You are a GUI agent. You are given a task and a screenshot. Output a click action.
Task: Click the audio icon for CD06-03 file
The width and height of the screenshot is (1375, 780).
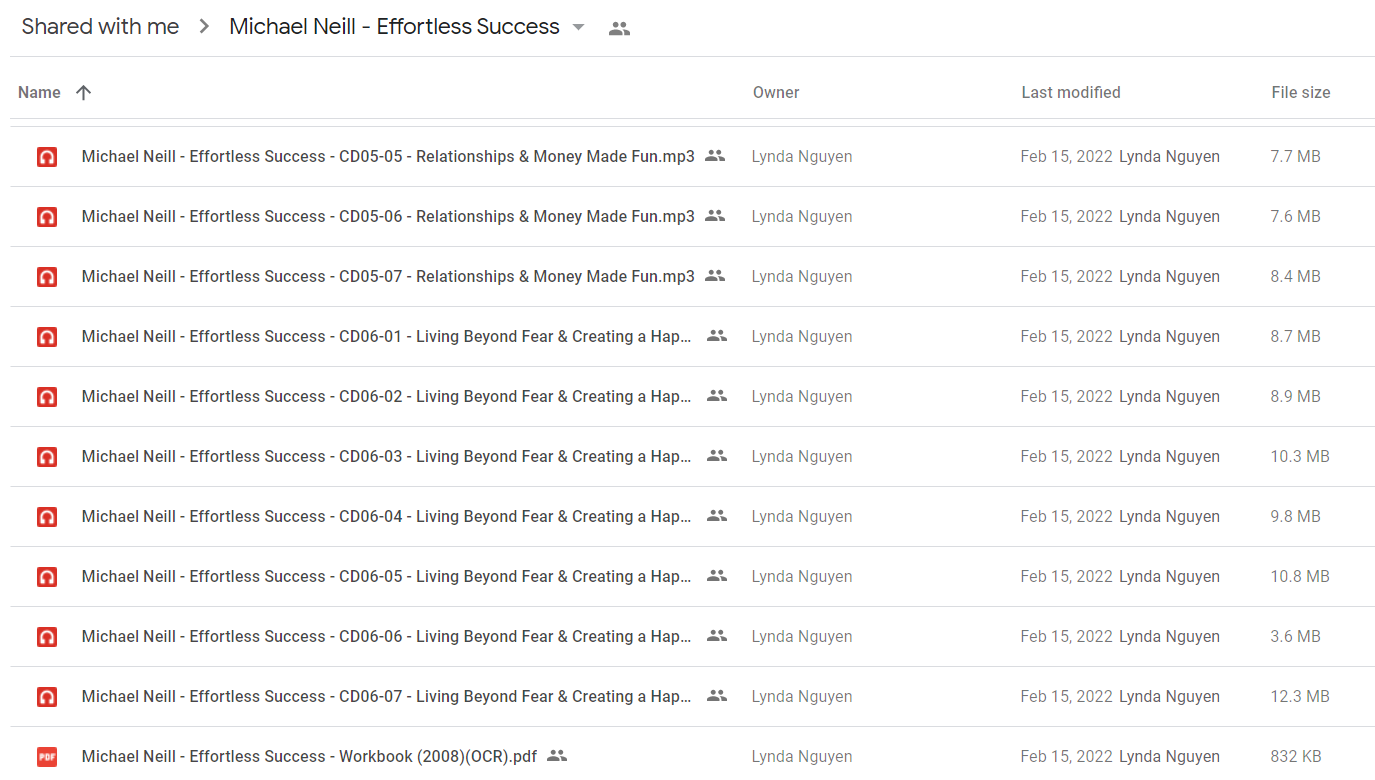coord(47,457)
